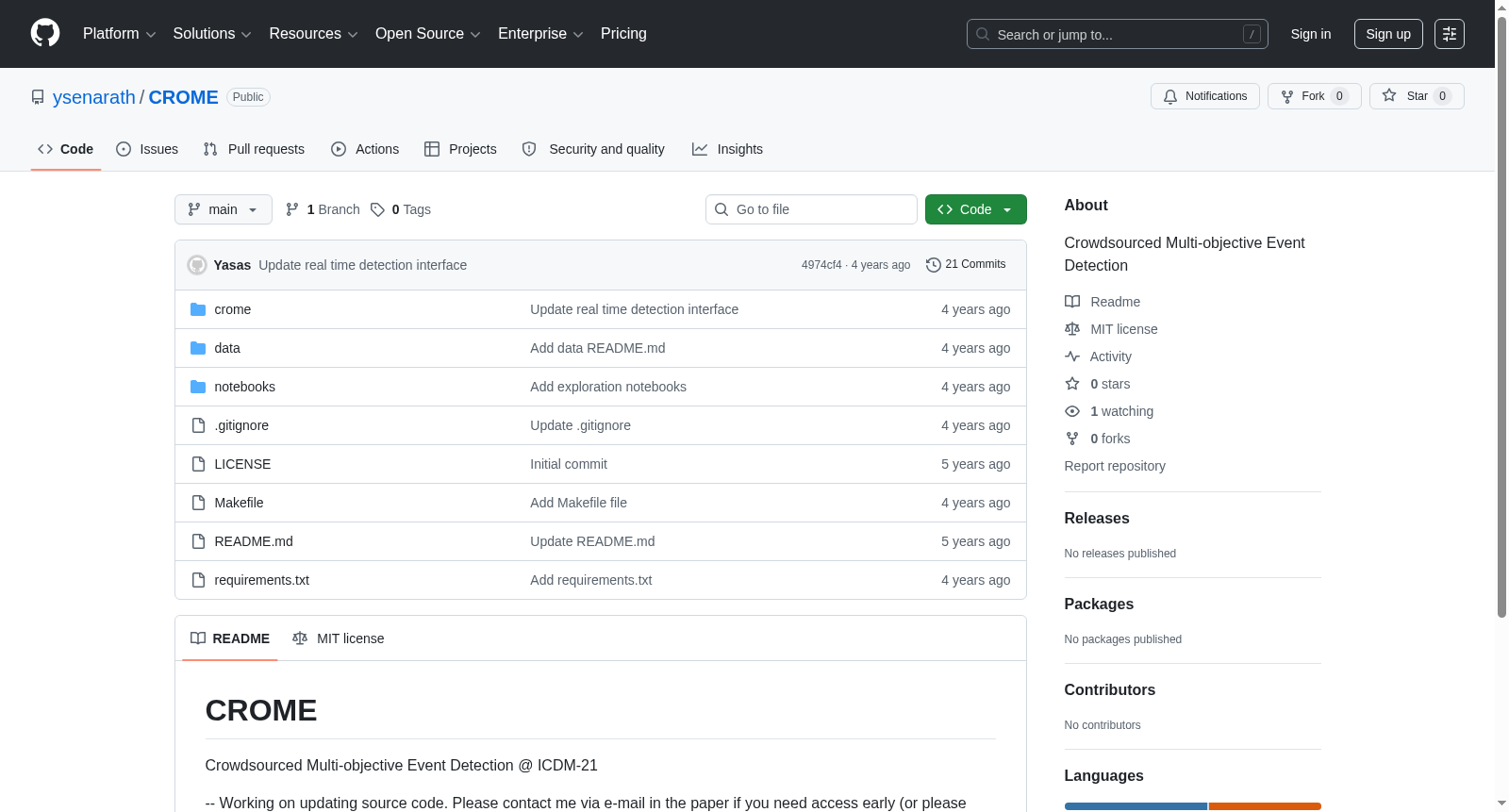The width and height of the screenshot is (1509, 812).
Task: Click the Sign up button
Action: [x=1388, y=34]
